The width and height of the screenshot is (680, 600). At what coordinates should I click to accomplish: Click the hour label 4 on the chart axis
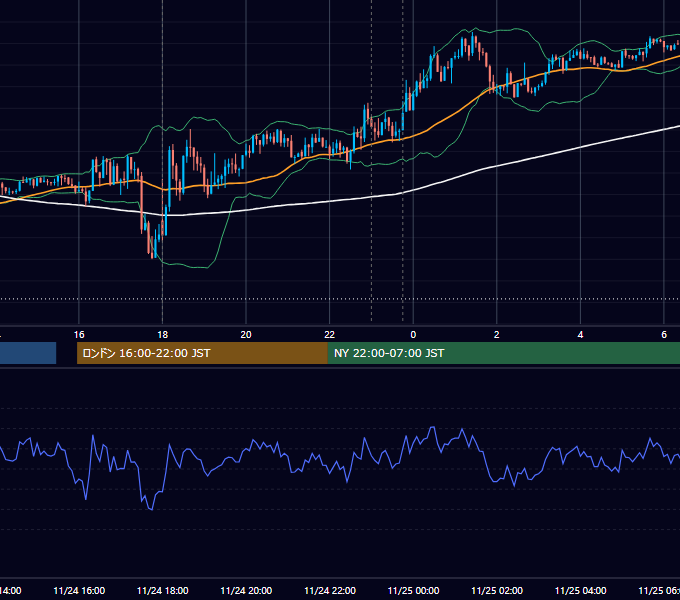[580, 335]
